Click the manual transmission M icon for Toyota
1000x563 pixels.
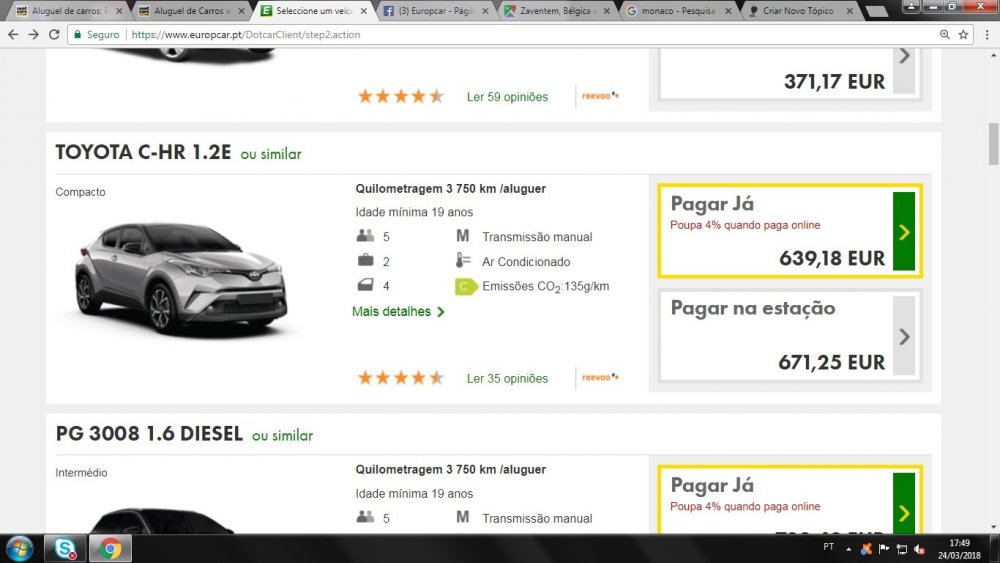(462, 236)
